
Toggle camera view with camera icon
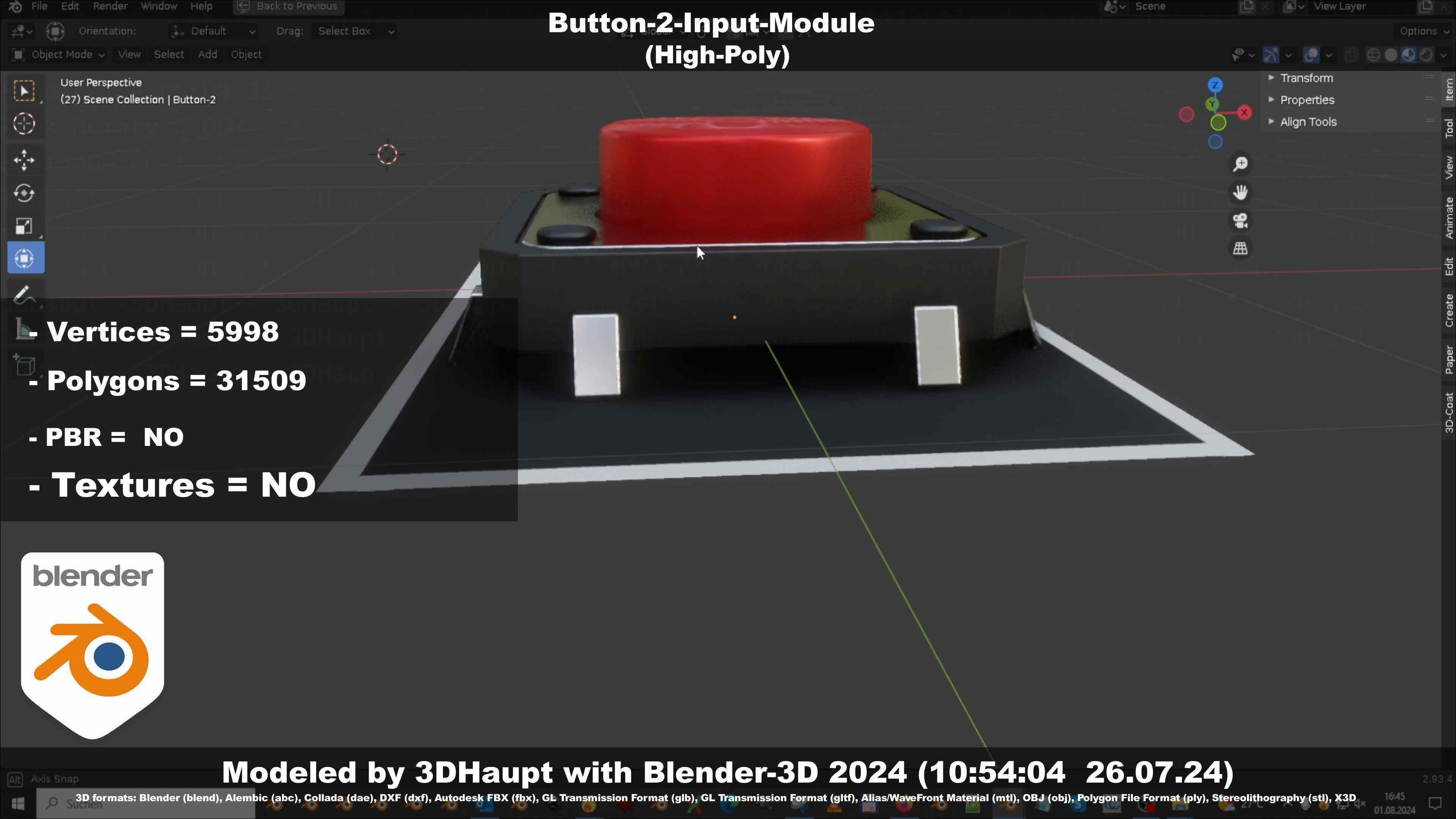coord(1241,220)
